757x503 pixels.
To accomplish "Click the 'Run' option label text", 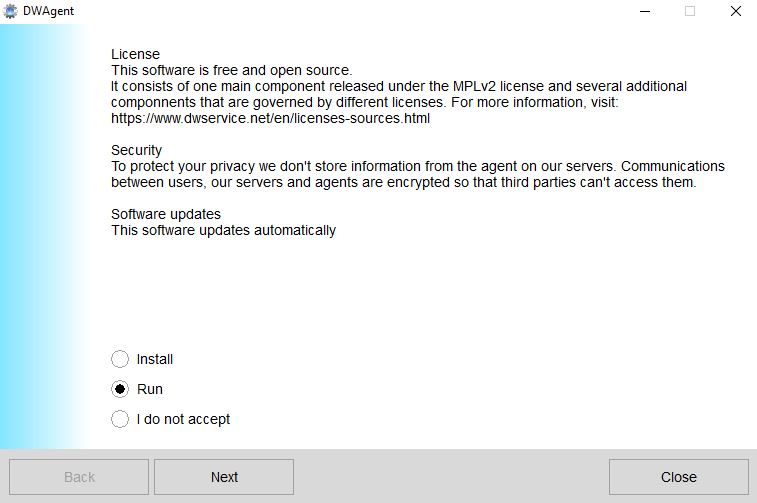I will click(150, 389).
